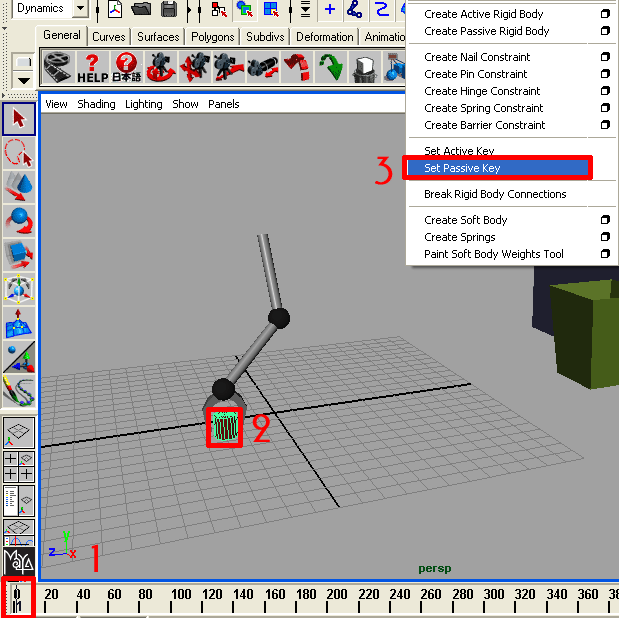
Task: Select the arrow Select tool
Action: click(19, 120)
